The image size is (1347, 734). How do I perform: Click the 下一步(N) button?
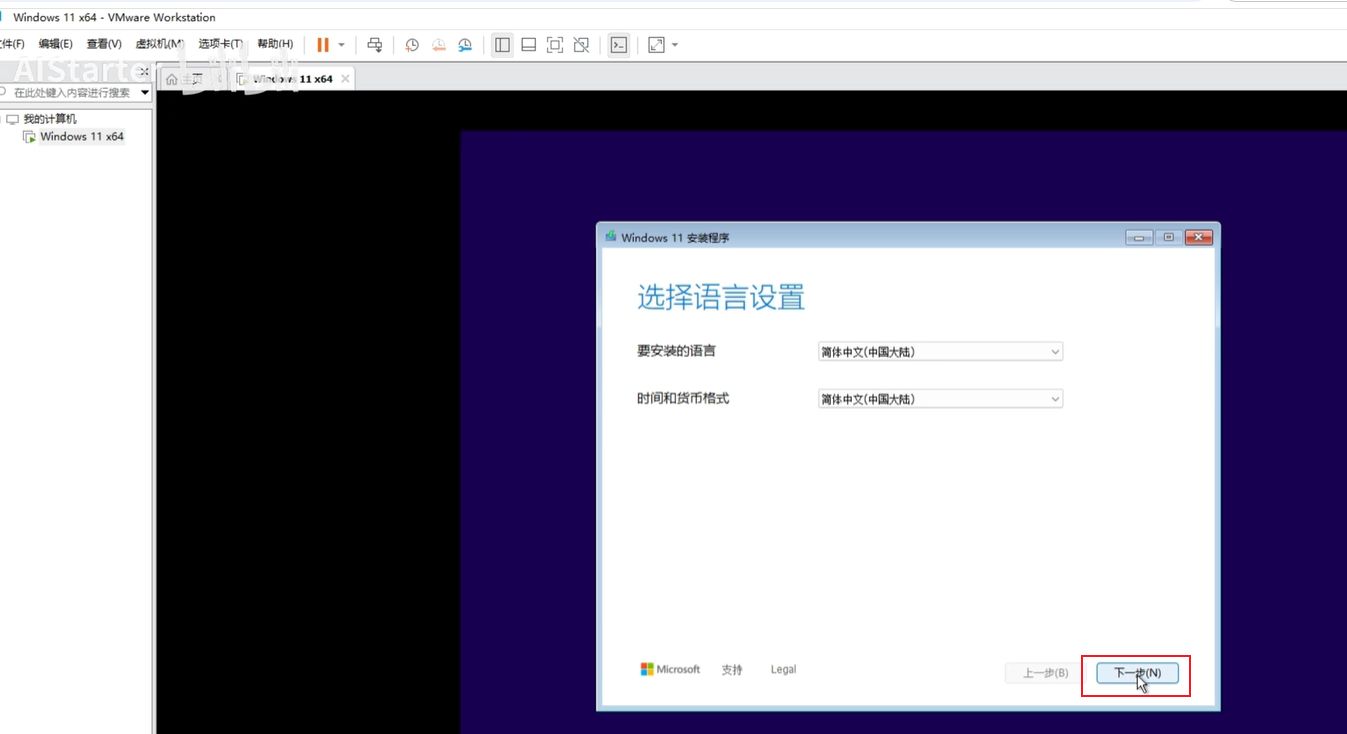click(x=1137, y=673)
